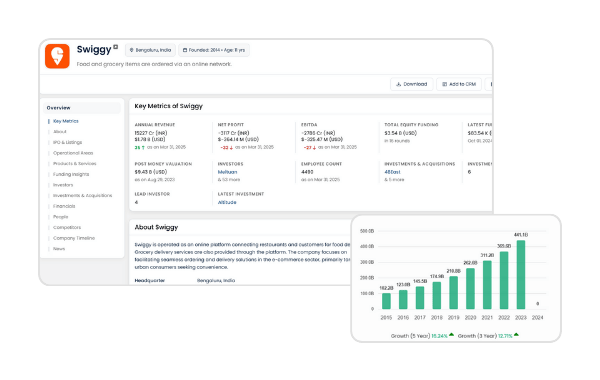Click the Download button
This screenshot has width=600, height=380.
tap(412, 84)
